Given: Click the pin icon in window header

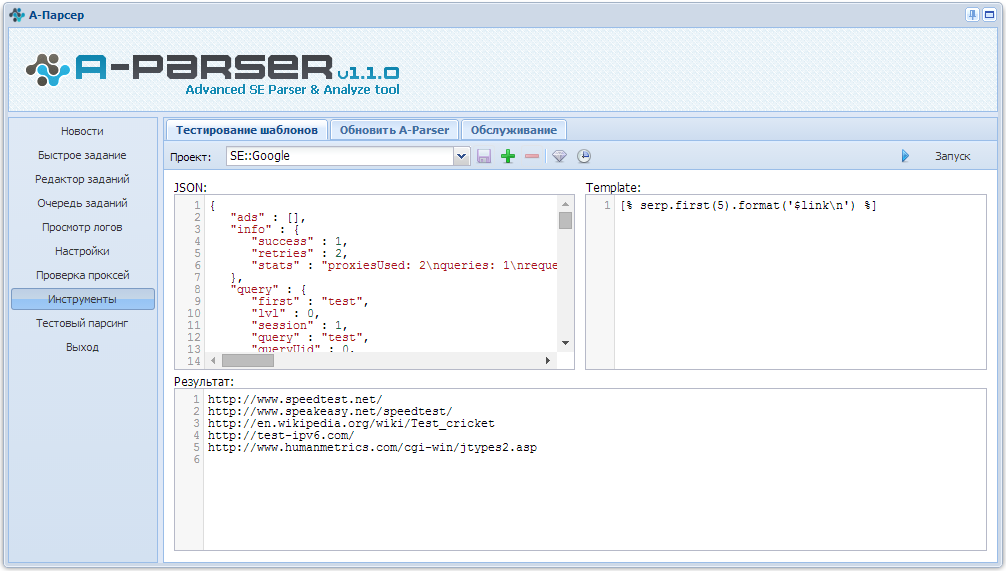Looking at the screenshot, I should click(x=973, y=14).
